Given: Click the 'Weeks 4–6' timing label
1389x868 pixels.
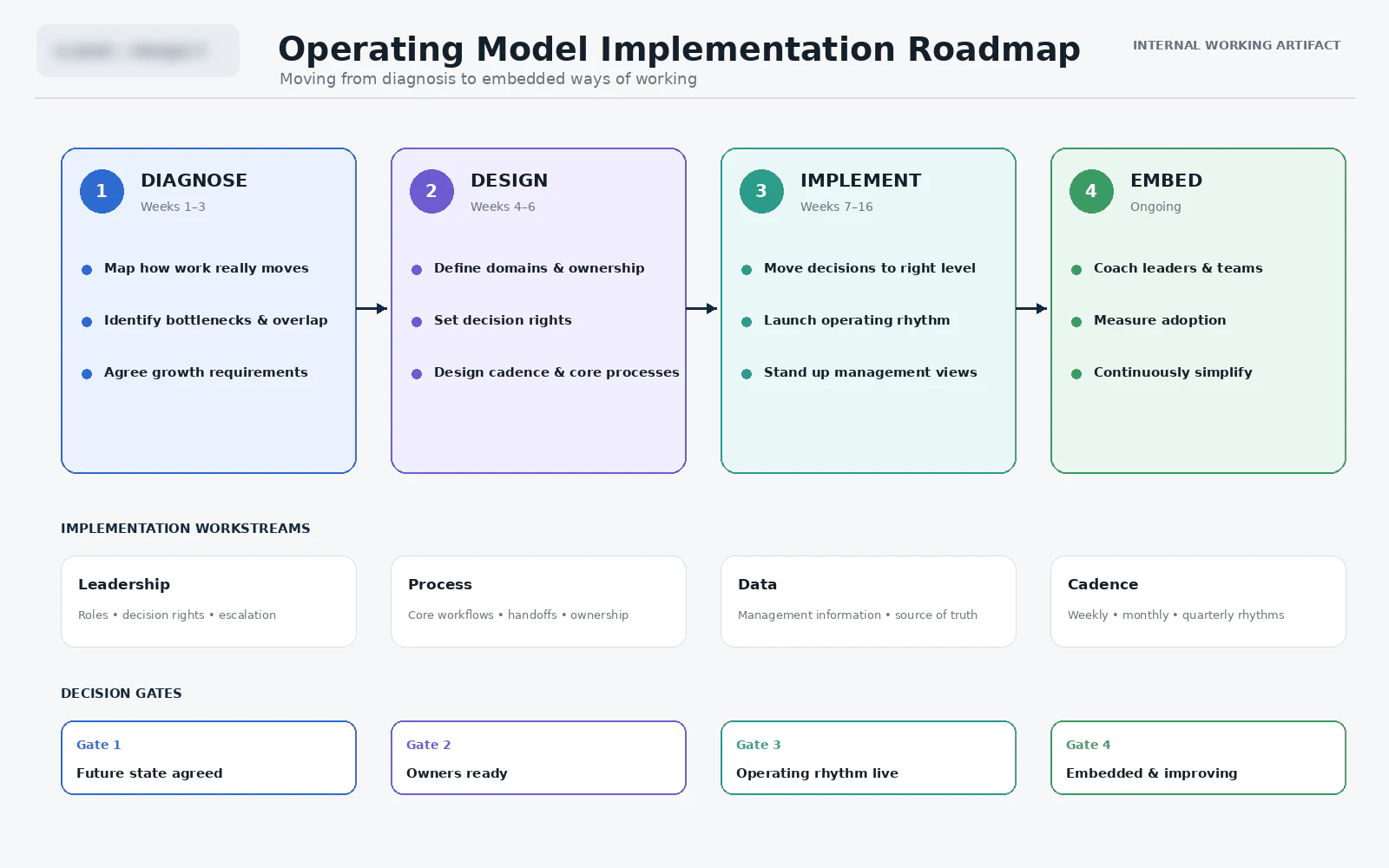Looking at the screenshot, I should (x=503, y=207).
